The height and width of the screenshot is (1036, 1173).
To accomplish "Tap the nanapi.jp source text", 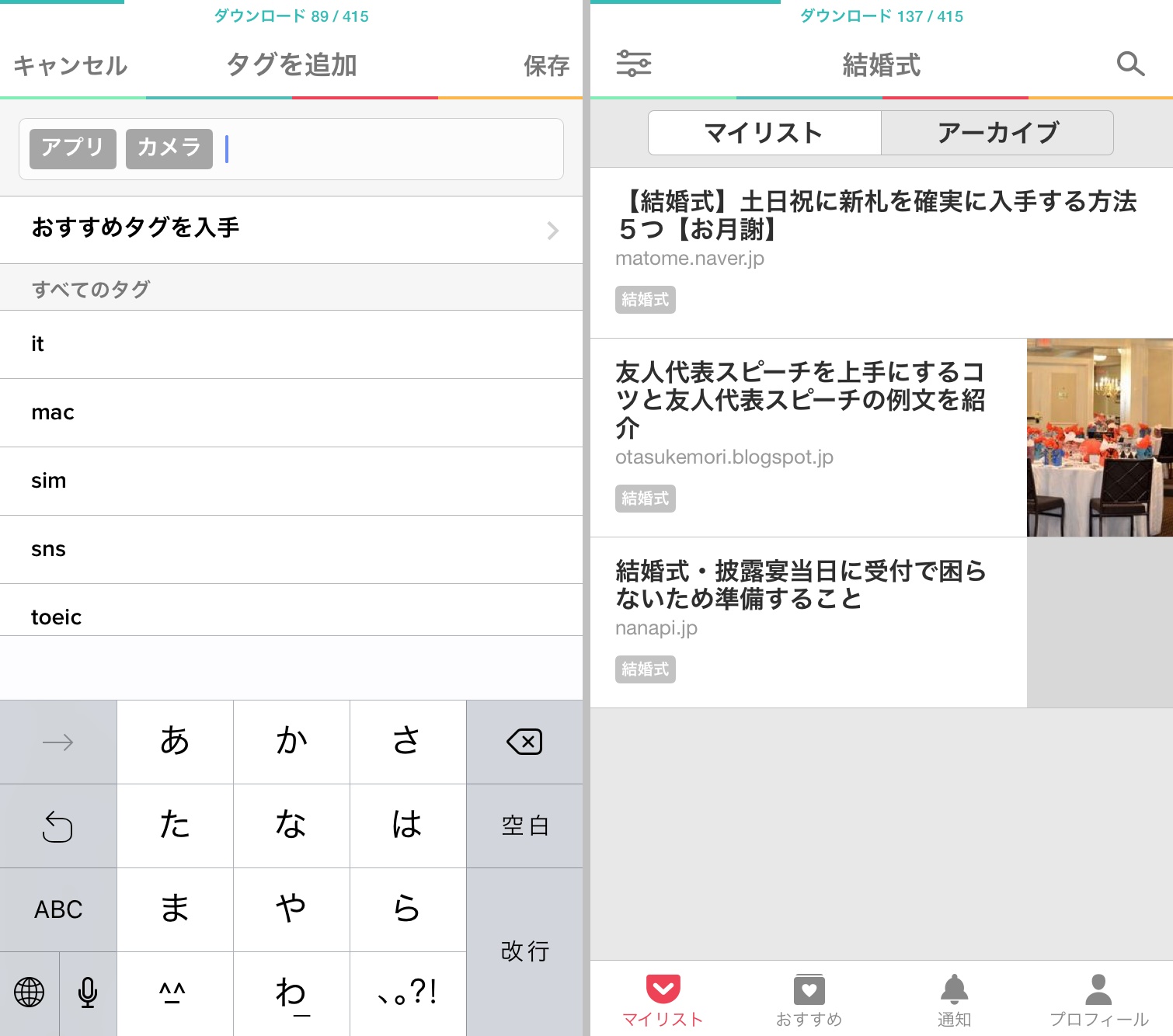I will pos(656,628).
